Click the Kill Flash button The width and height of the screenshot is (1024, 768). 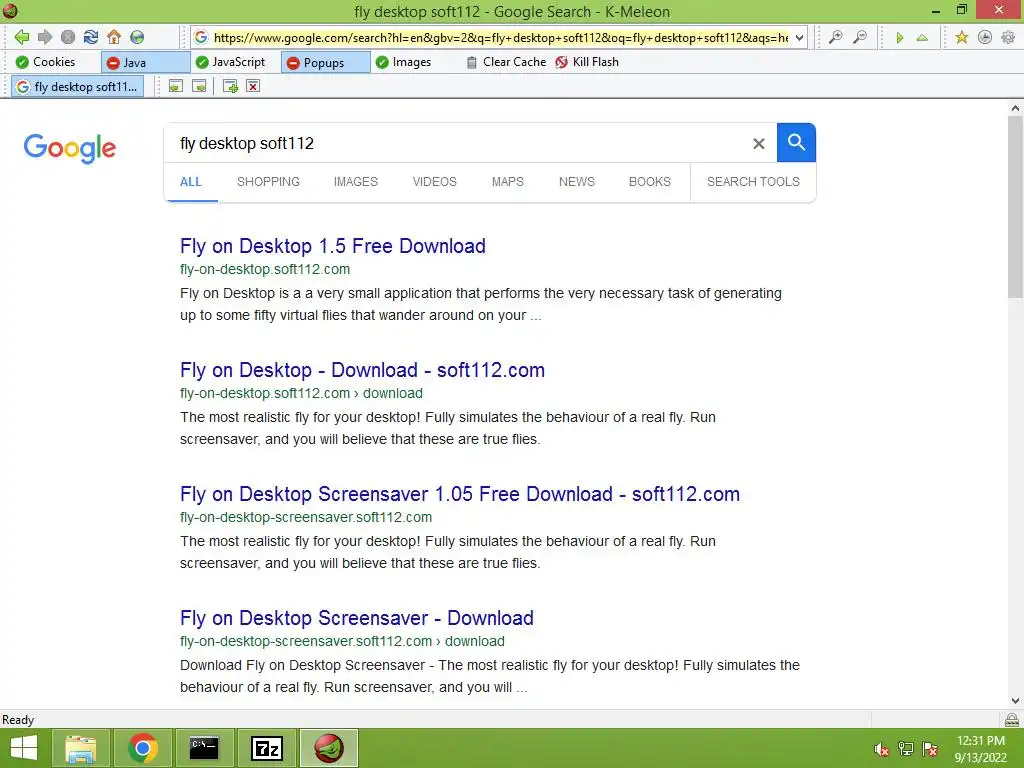587,62
